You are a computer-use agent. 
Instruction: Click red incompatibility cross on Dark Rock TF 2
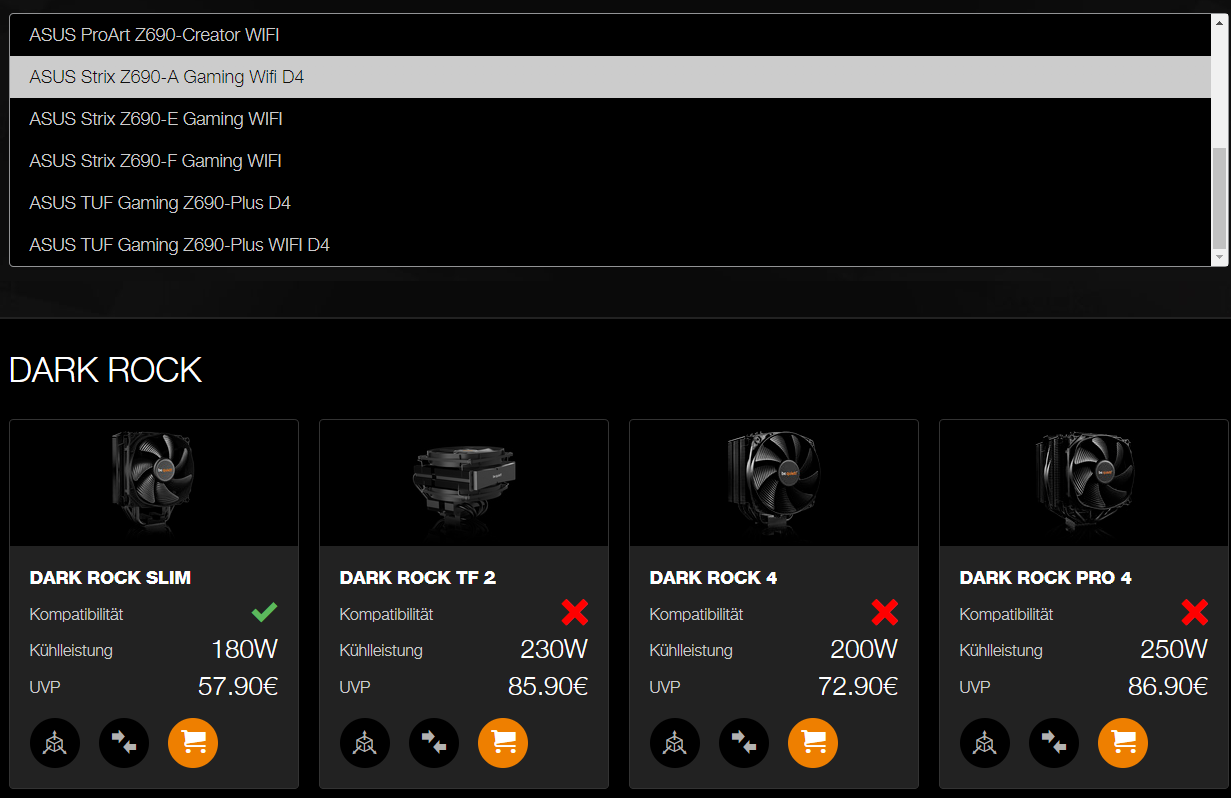(x=575, y=612)
